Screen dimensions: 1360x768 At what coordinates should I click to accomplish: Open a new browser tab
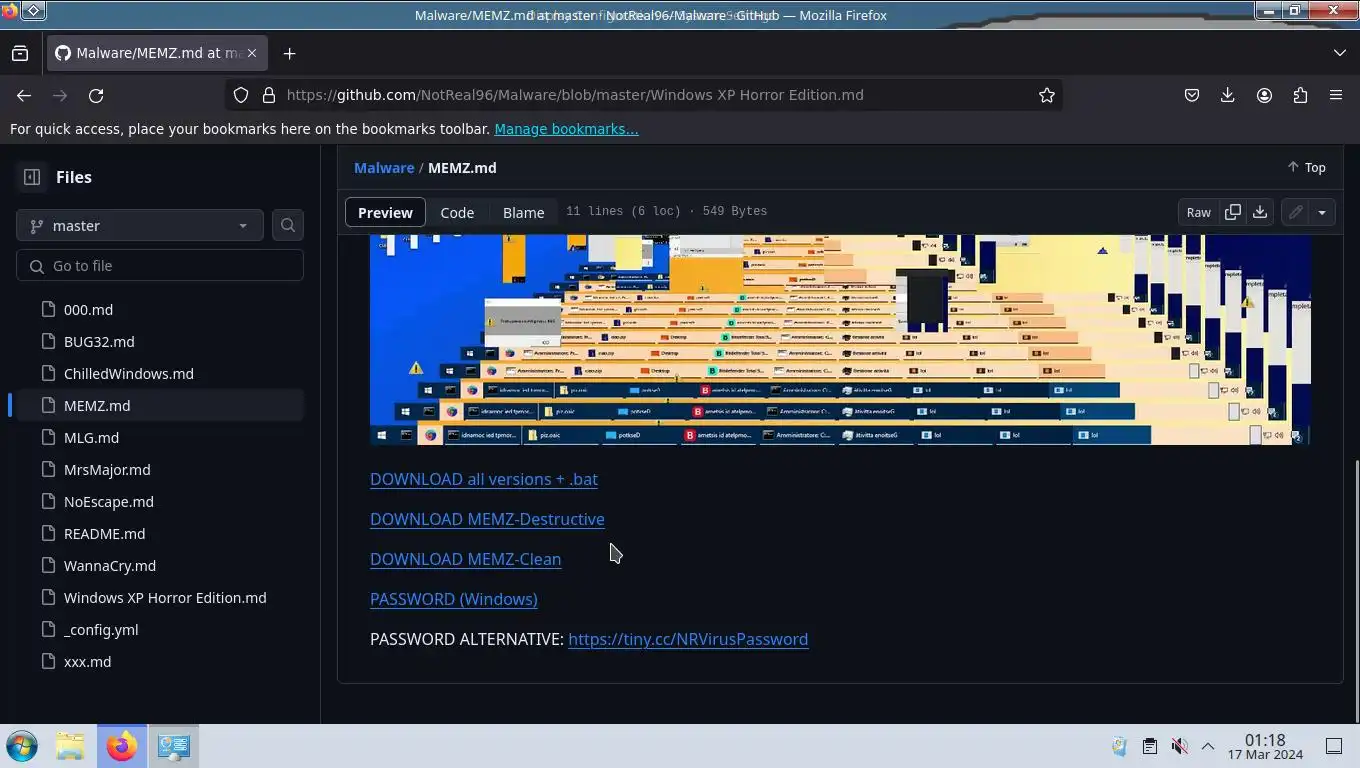[289, 53]
